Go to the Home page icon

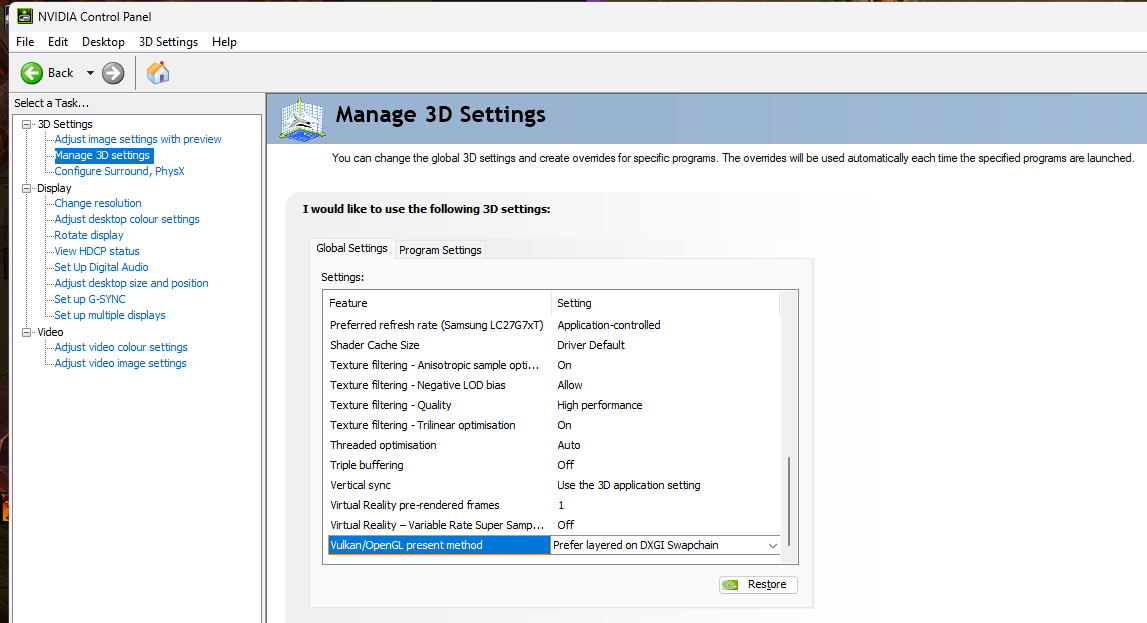point(157,72)
